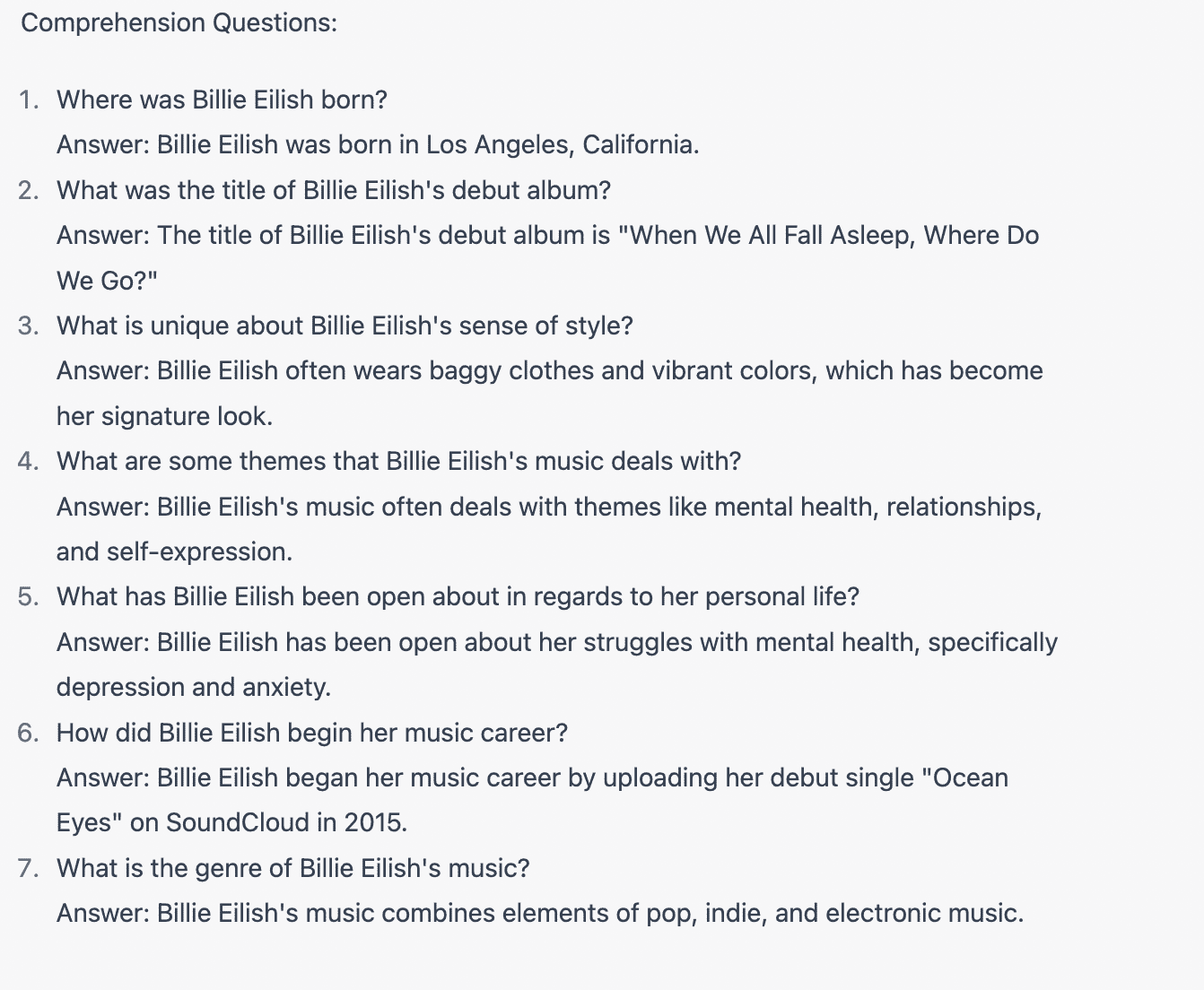Click the question about the genre of her music

293,868
